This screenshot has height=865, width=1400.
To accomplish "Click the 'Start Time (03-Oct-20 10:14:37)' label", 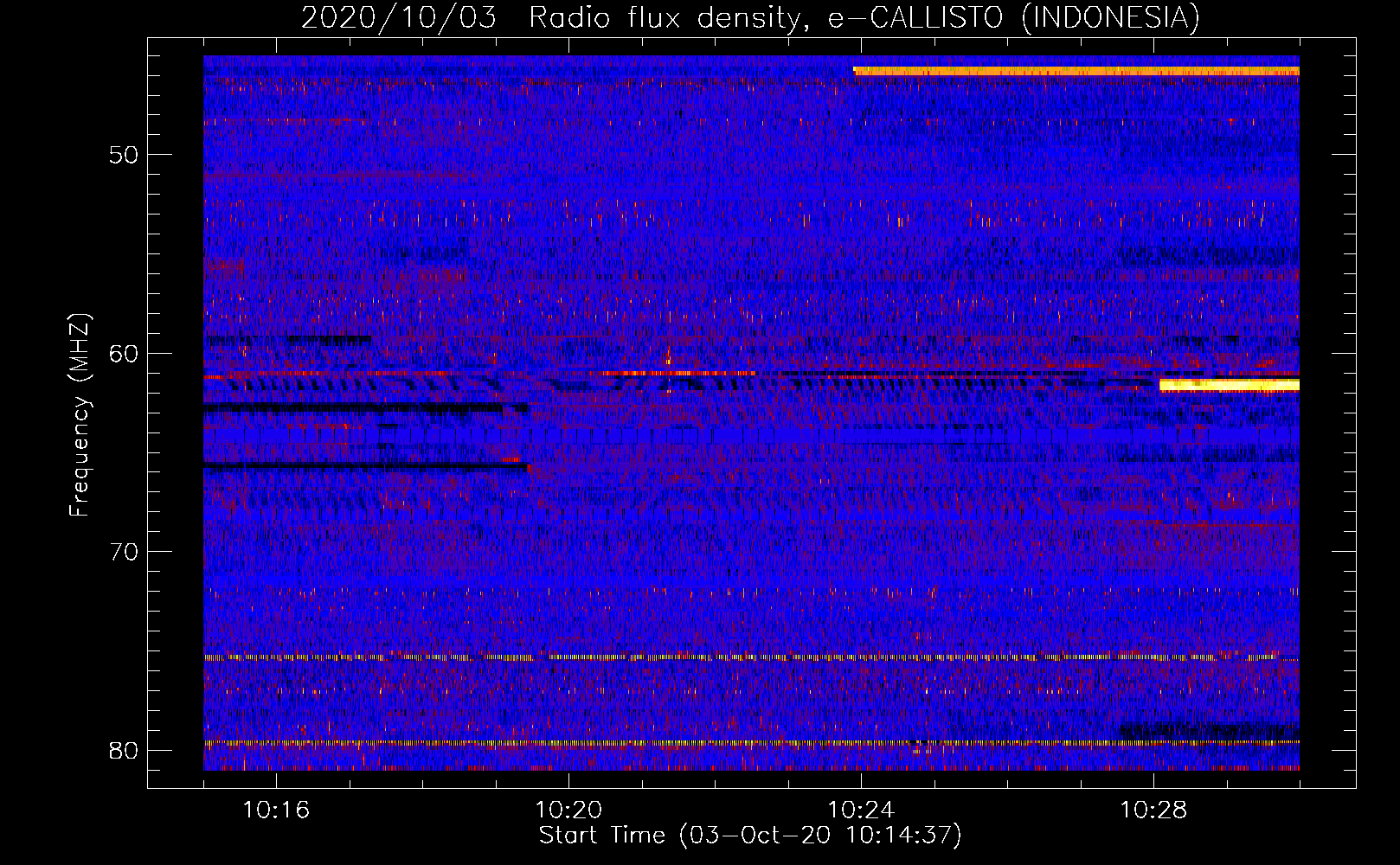I will pos(750,836).
